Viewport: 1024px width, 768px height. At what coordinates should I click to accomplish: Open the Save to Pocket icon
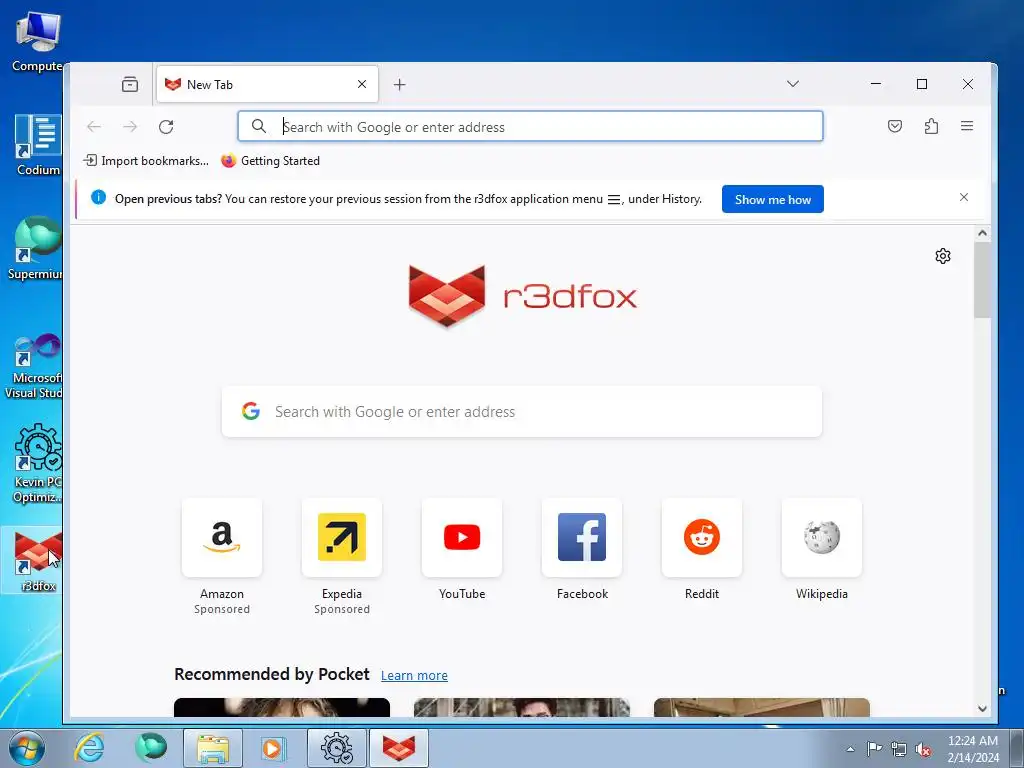pos(895,126)
